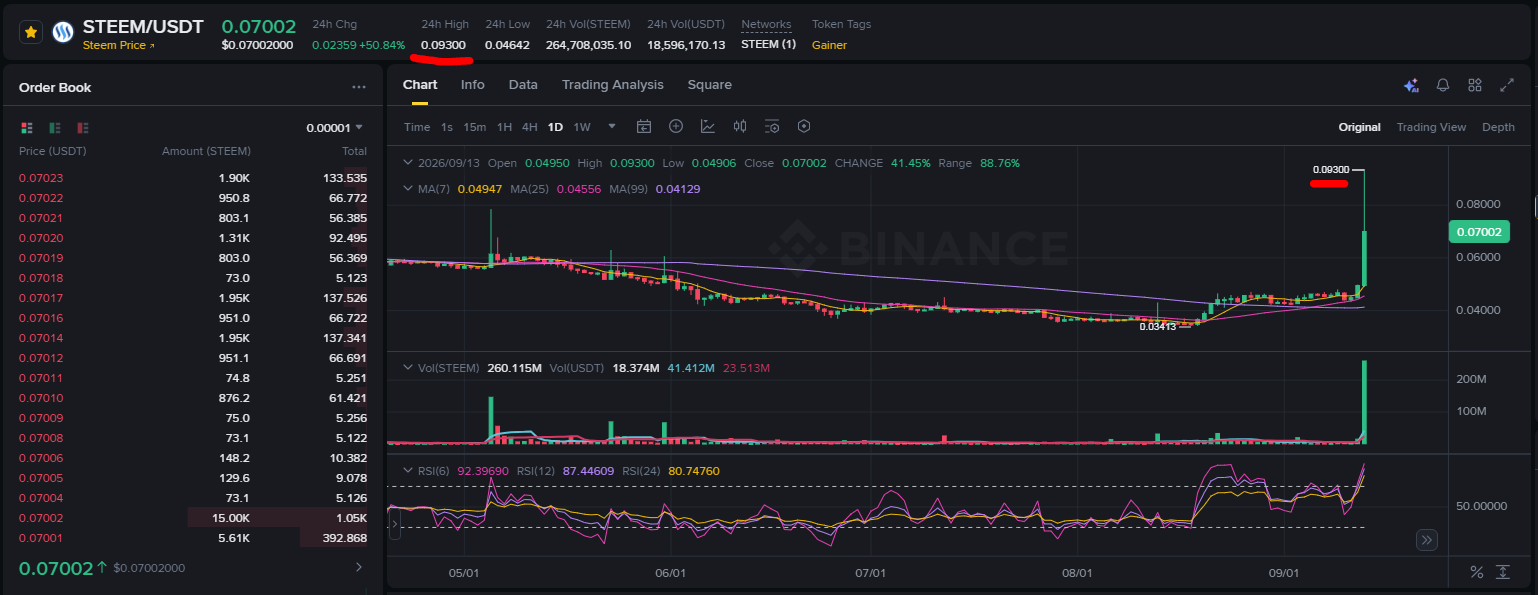Click the add indicator plus-circle icon

[x=676, y=127]
